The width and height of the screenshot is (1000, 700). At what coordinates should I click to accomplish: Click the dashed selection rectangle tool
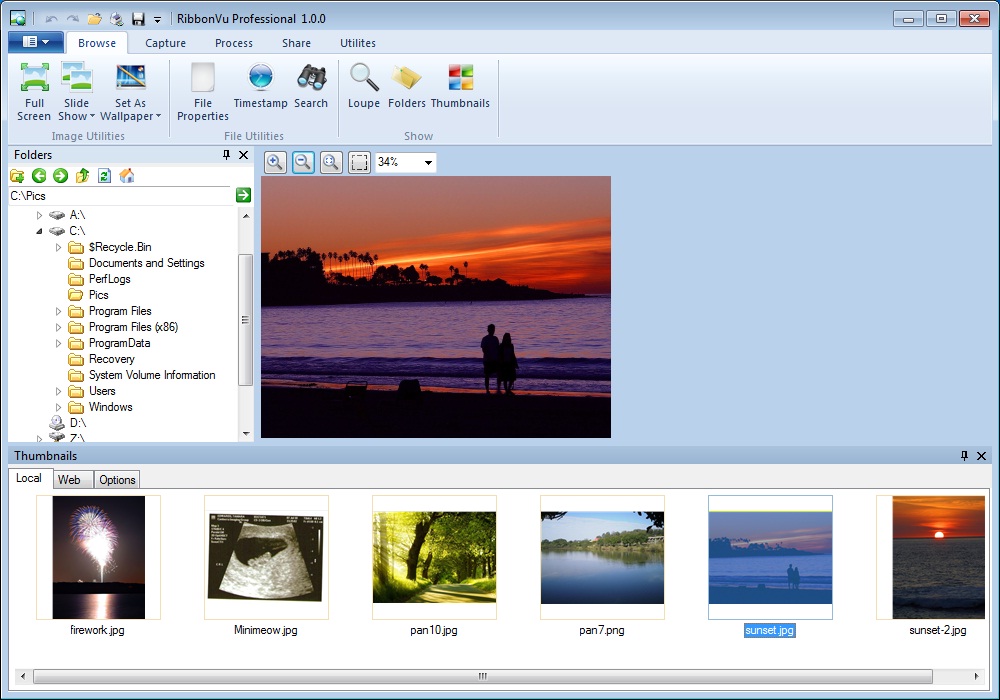[x=360, y=163]
